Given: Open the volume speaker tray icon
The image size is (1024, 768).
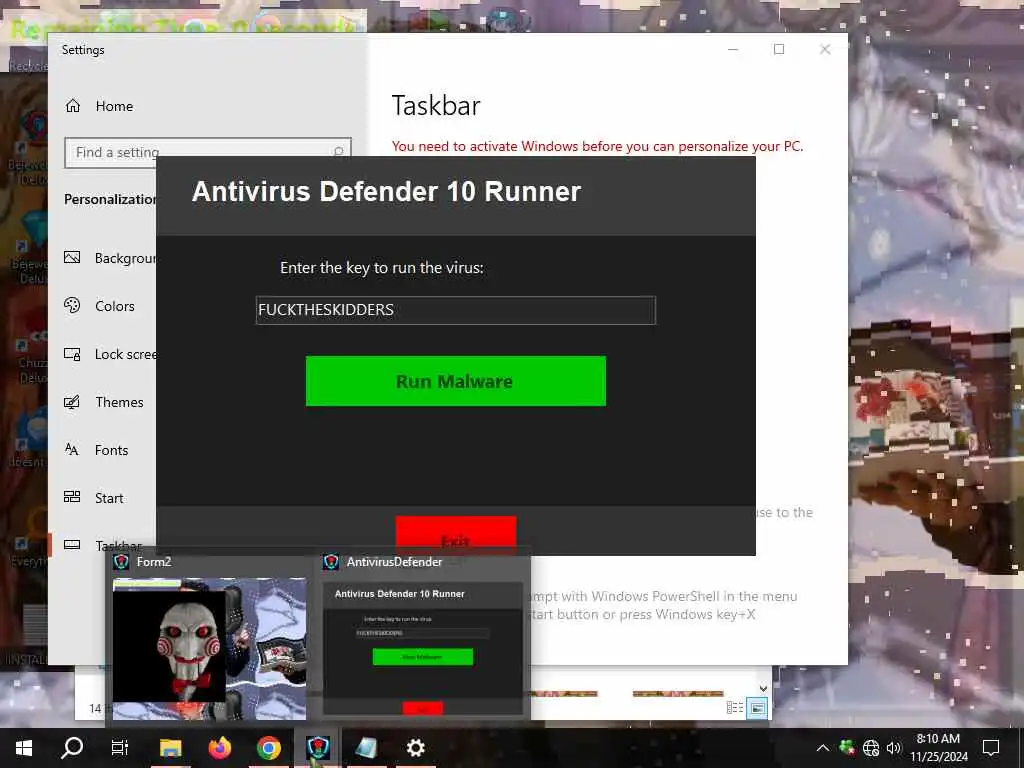Looking at the screenshot, I should (x=893, y=748).
